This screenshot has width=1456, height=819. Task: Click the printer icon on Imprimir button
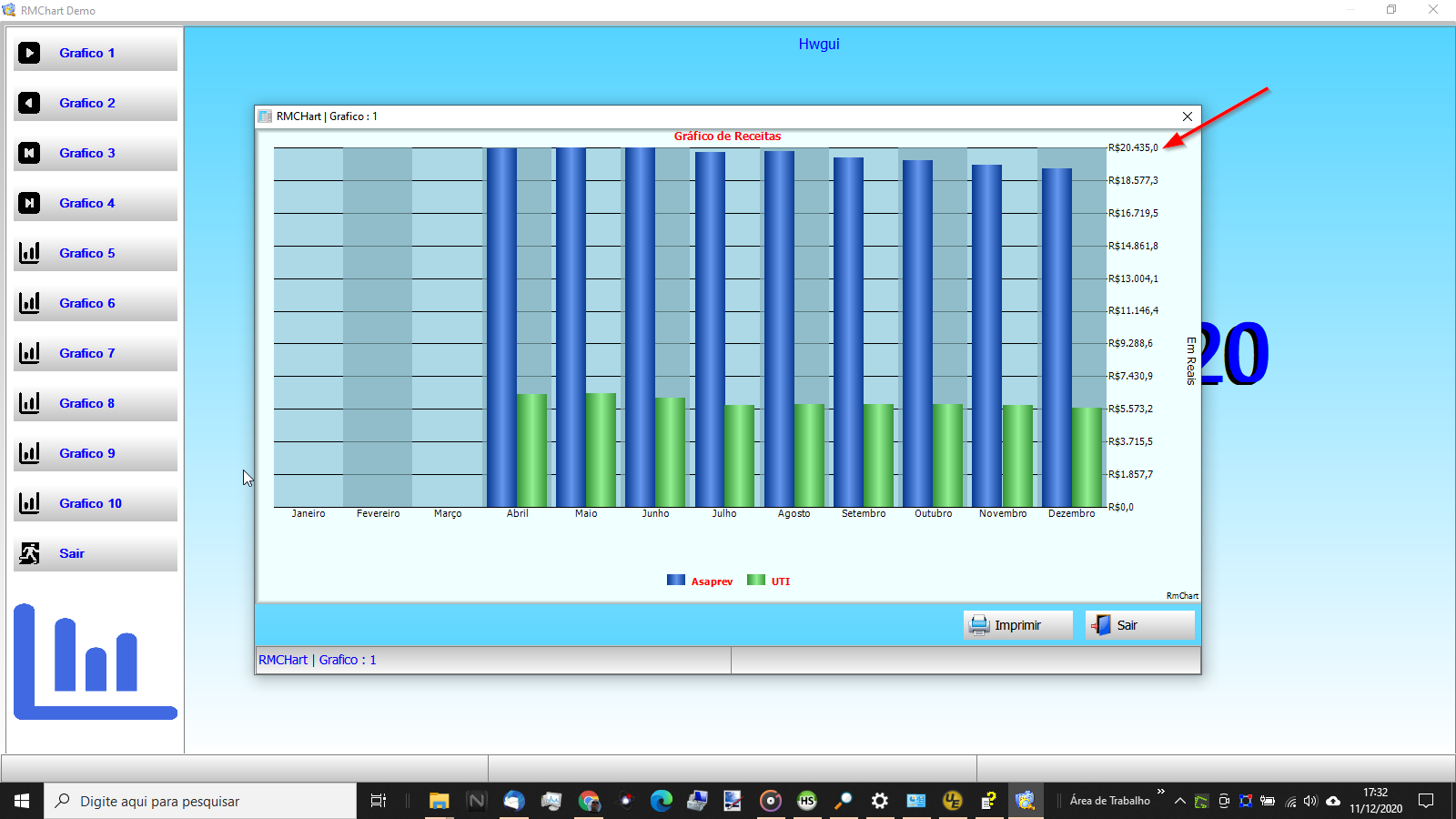click(979, 625)
